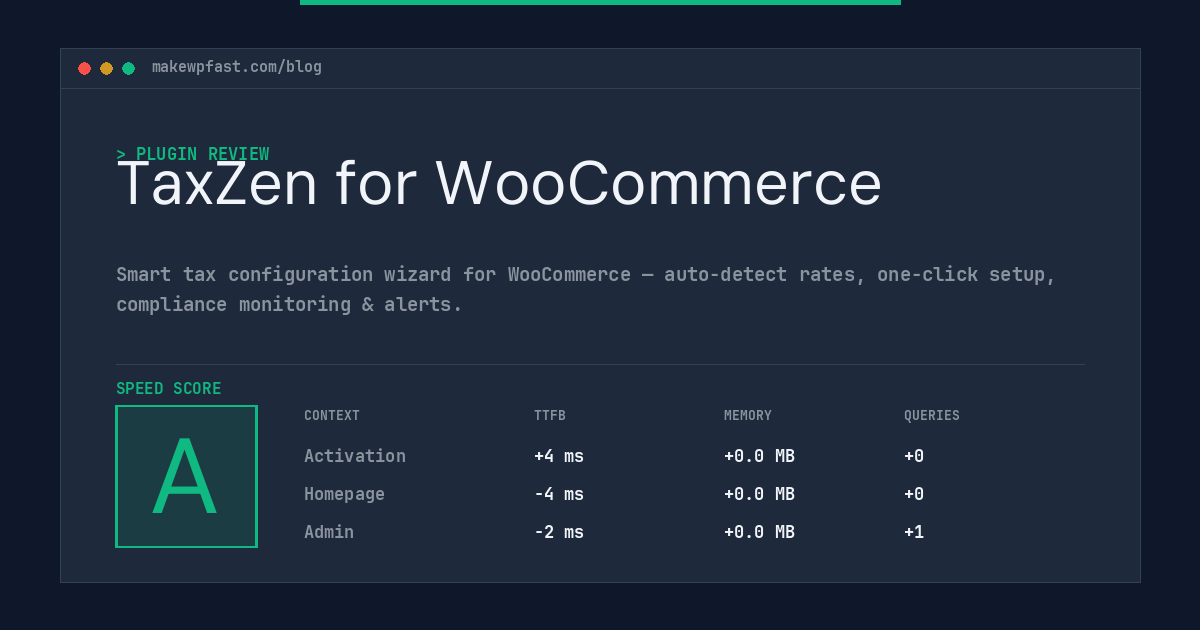The height and width of the screenshot is (630, 1200).
Task: Click the green window dot
Action: pyautogui.click(x=128, y=68)
